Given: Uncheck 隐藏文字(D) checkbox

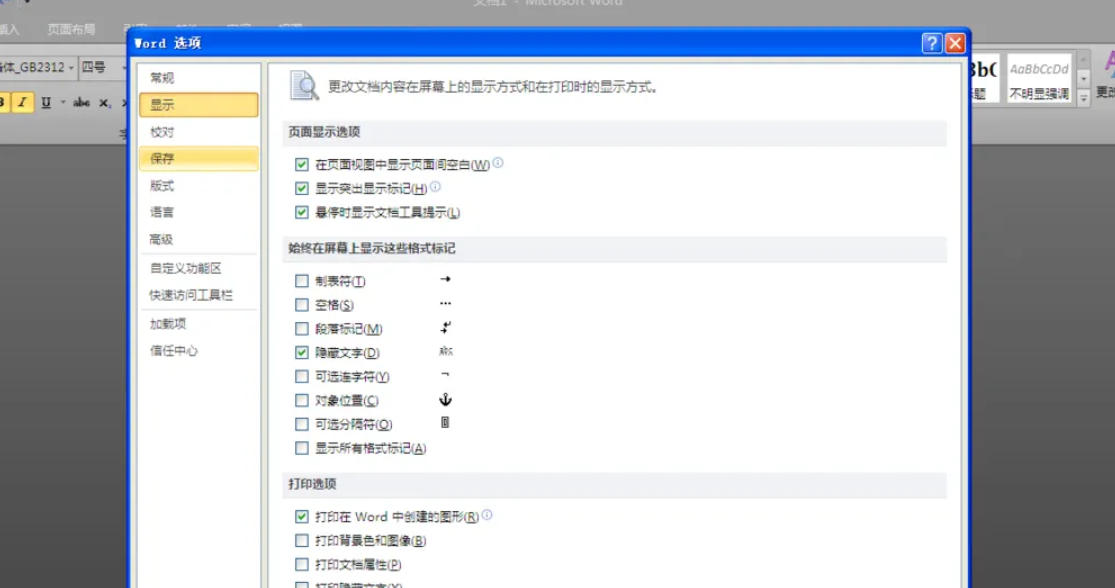Looking at the screenshot, I should click(x=302, y=353).
